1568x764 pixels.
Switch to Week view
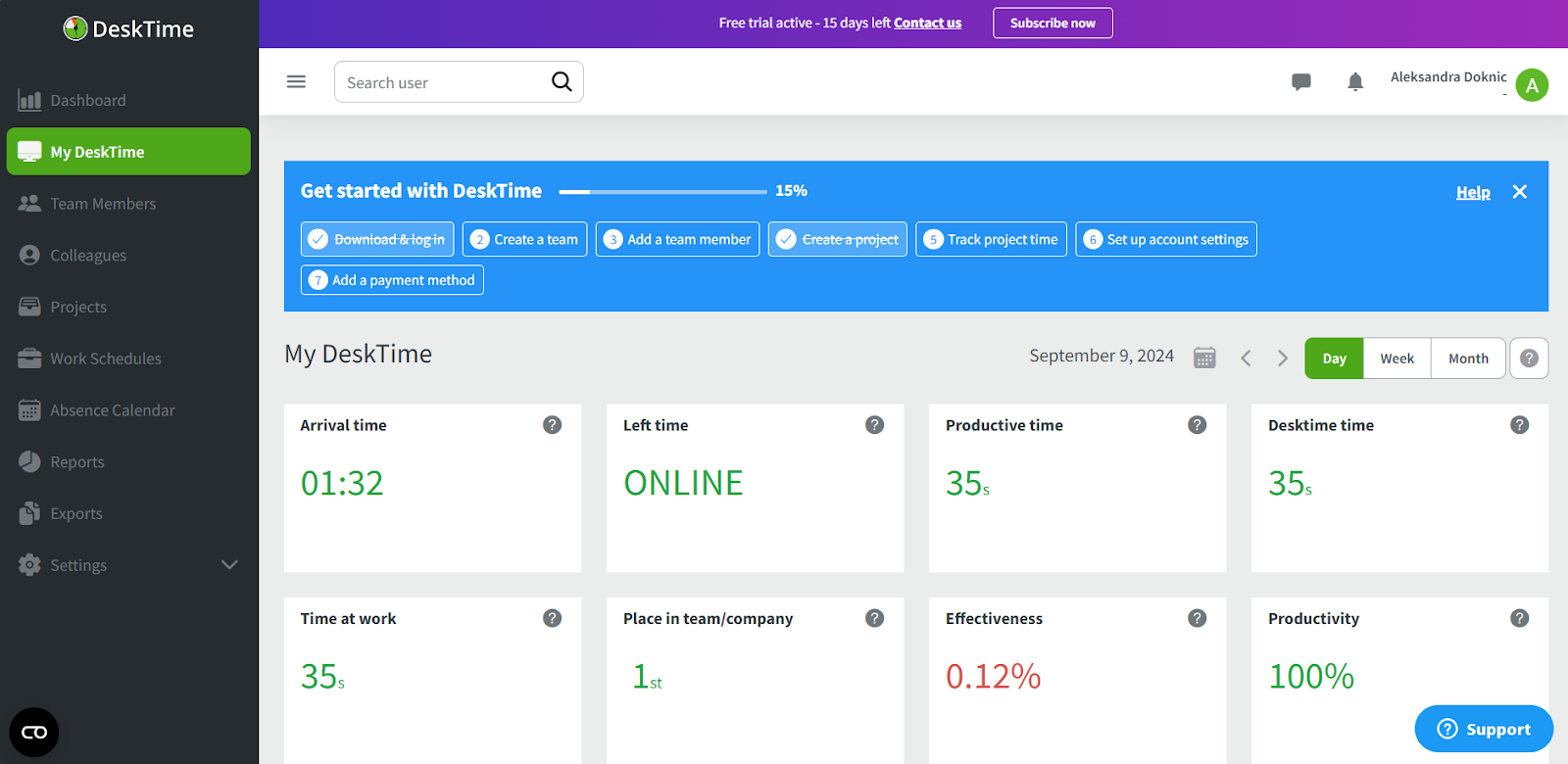(x=1396, y=358)
